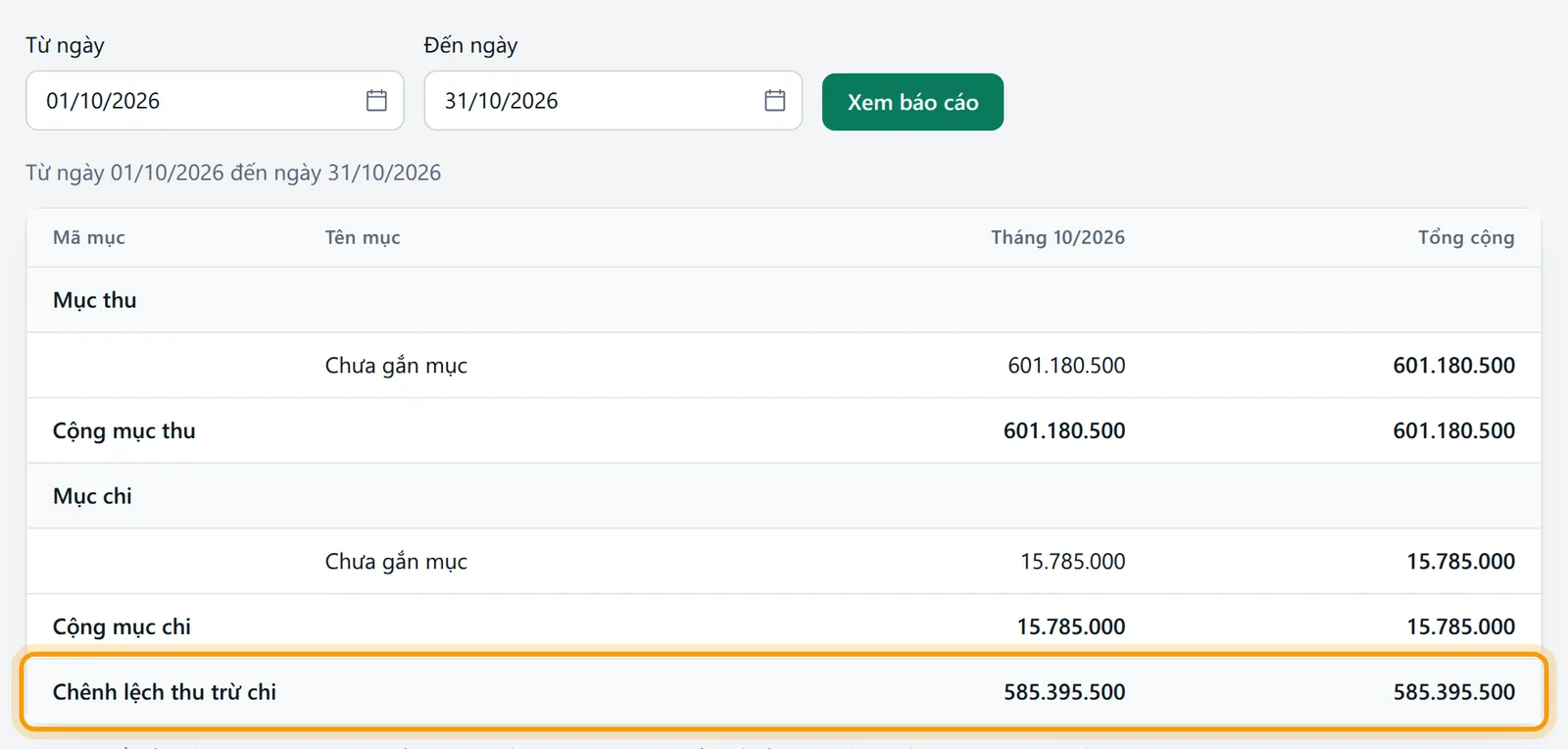Select 601.180.500 total in Cộng mục thu row
Viewport: 1568px width, 749px height.
1454,430
